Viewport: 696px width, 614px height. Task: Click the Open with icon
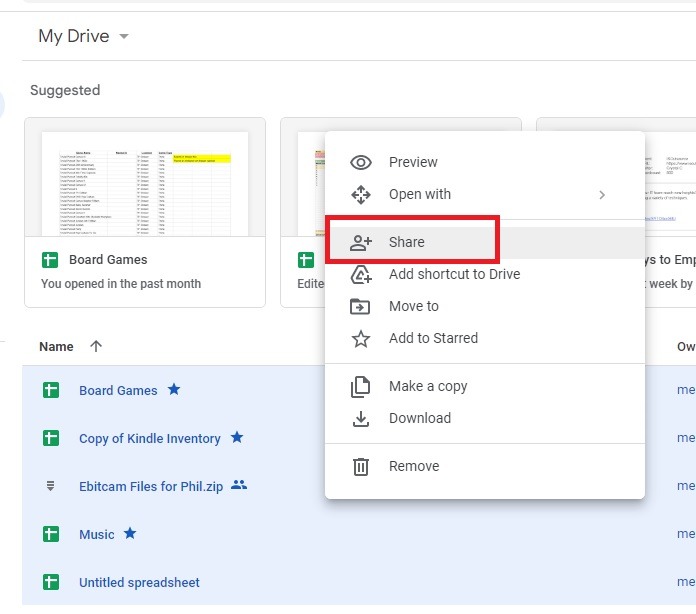[x=361, y=194]
